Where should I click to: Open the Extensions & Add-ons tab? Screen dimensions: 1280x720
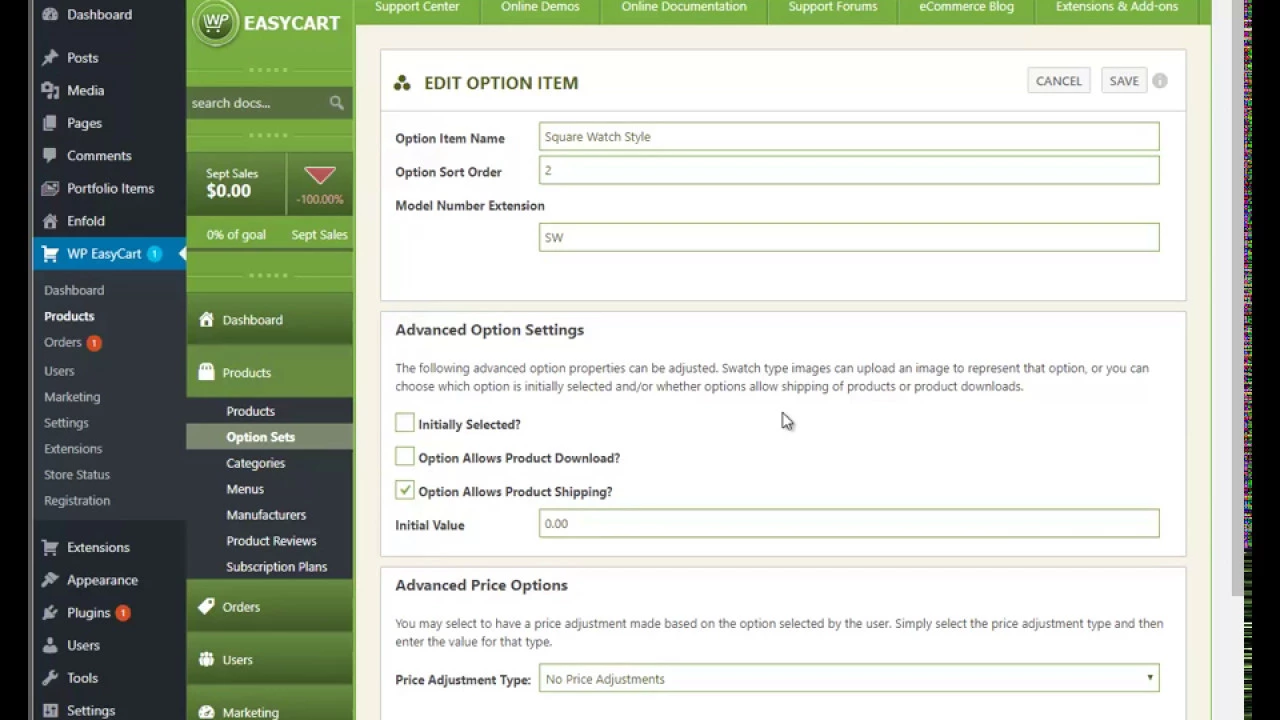pyautogui.click(x=1116, y=9)
